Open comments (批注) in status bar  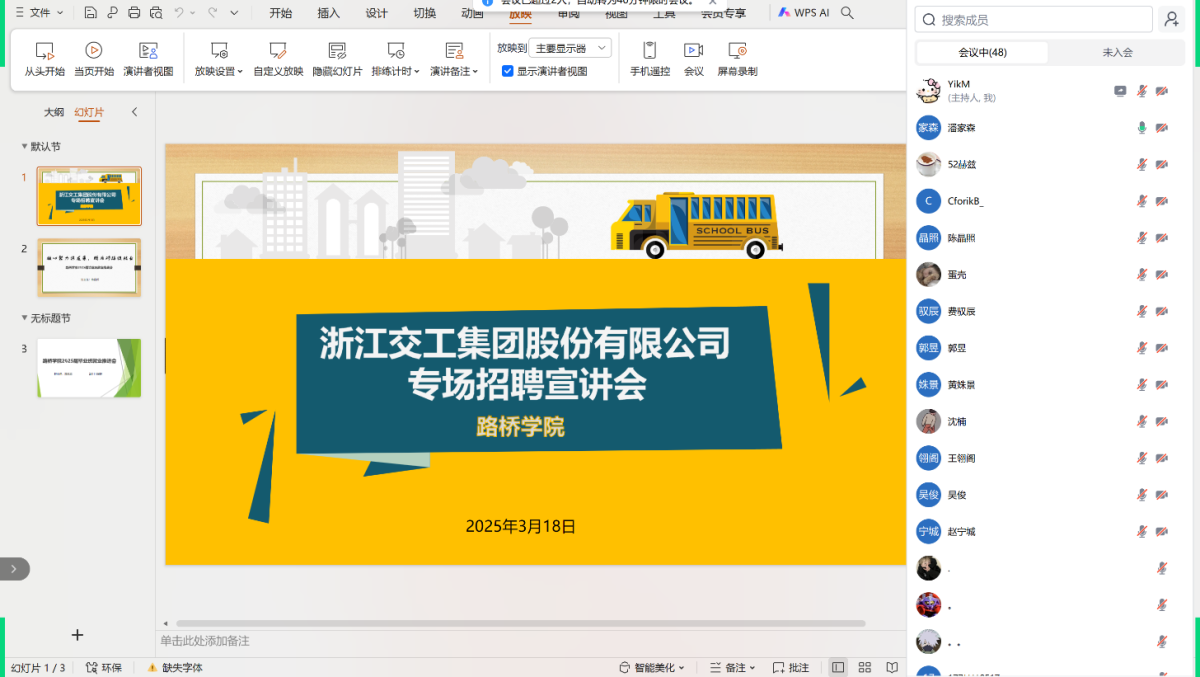pyautogui.click(x=790, y=667)
